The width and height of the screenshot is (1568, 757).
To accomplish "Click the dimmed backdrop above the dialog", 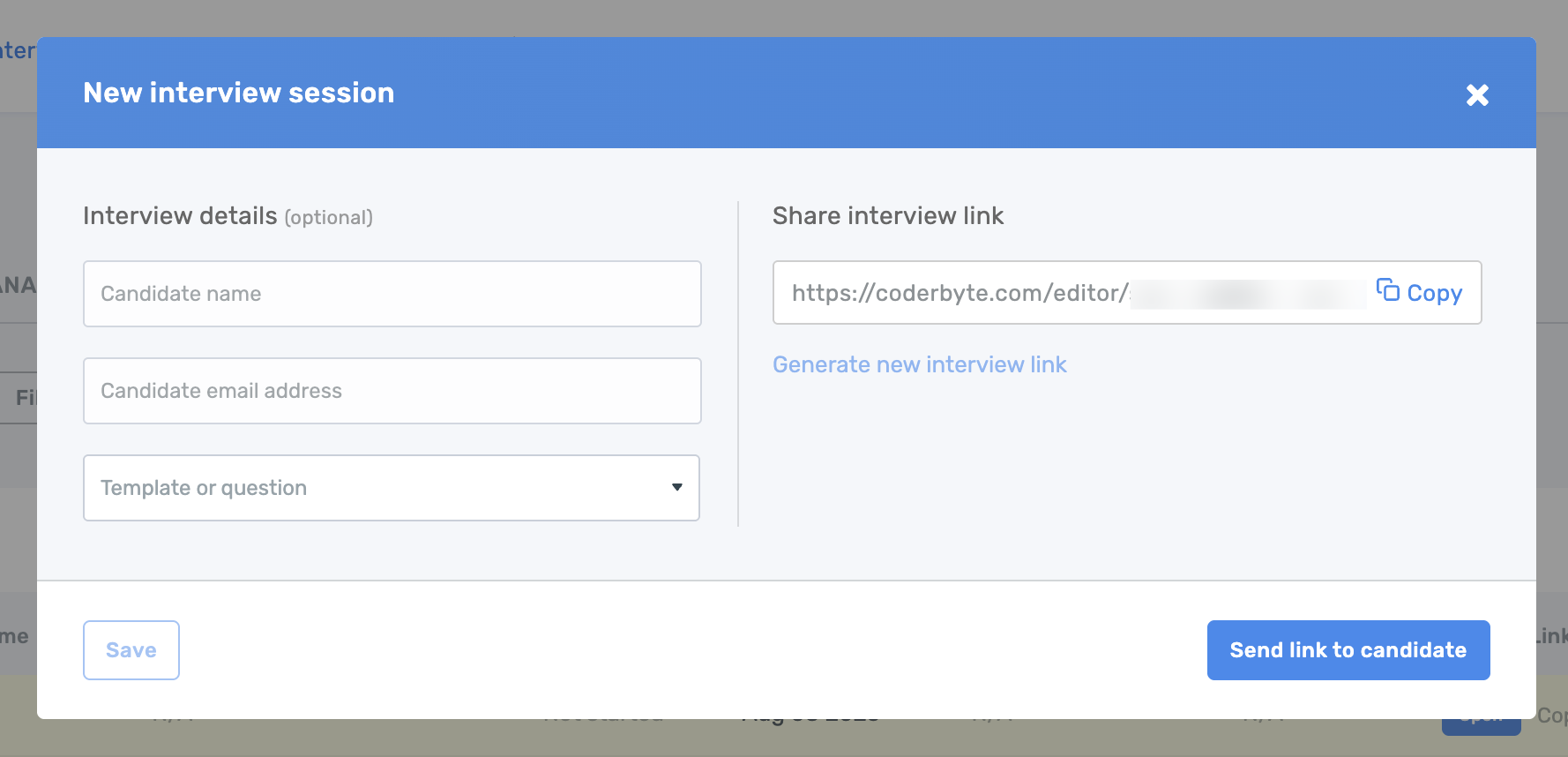I will [x=784, y=18].
